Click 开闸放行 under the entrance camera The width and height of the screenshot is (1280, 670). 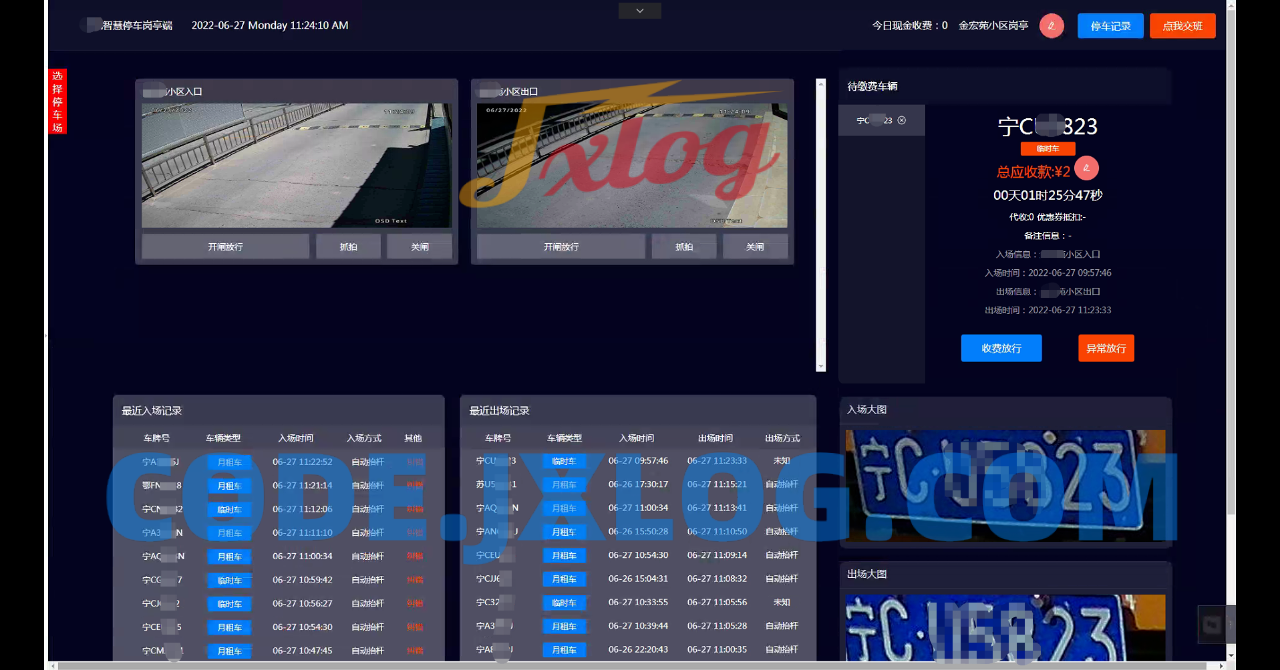(x=225, y=247)
